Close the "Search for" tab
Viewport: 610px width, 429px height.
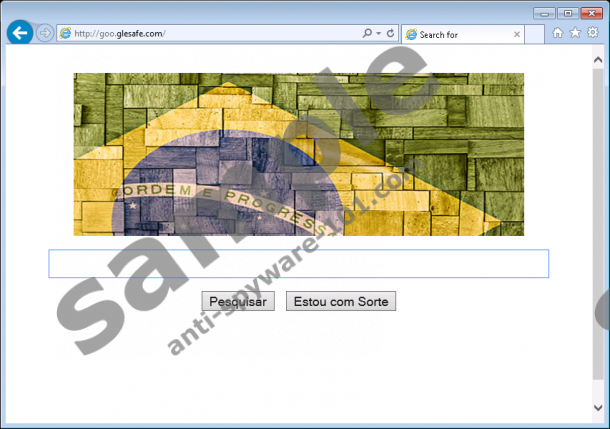point(517,34)
